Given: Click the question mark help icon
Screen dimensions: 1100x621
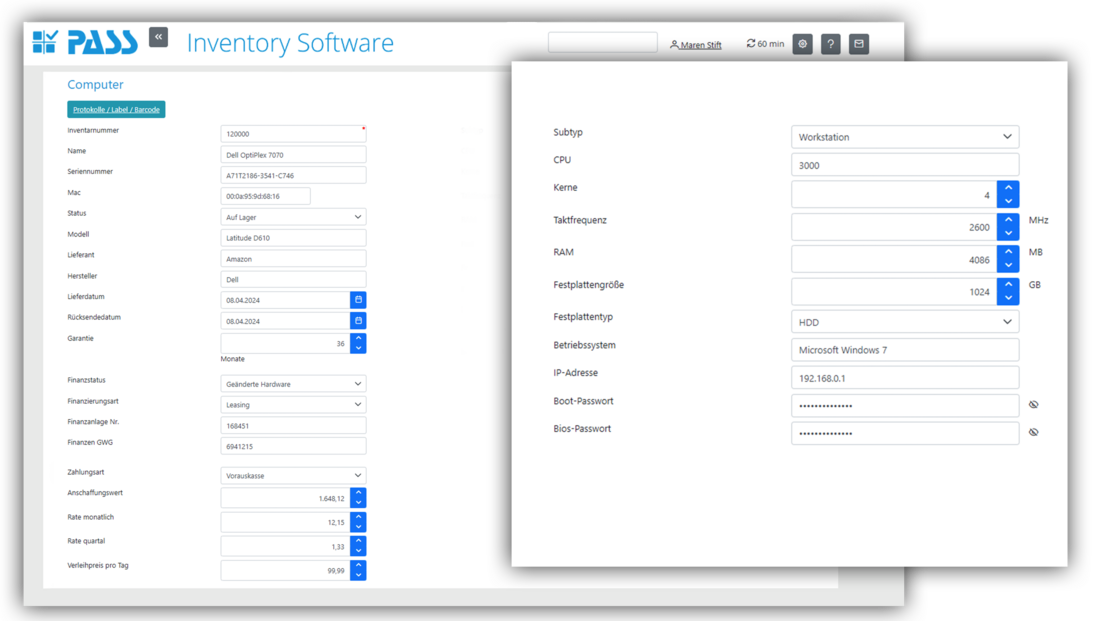Looking at the screenshot, I should (830, 43).
